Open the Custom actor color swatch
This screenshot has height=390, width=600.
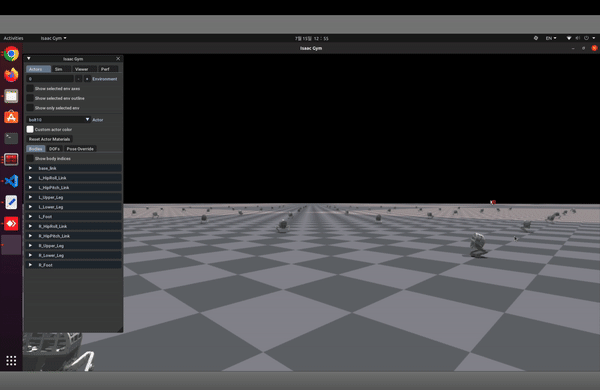[x=30, y=129]
